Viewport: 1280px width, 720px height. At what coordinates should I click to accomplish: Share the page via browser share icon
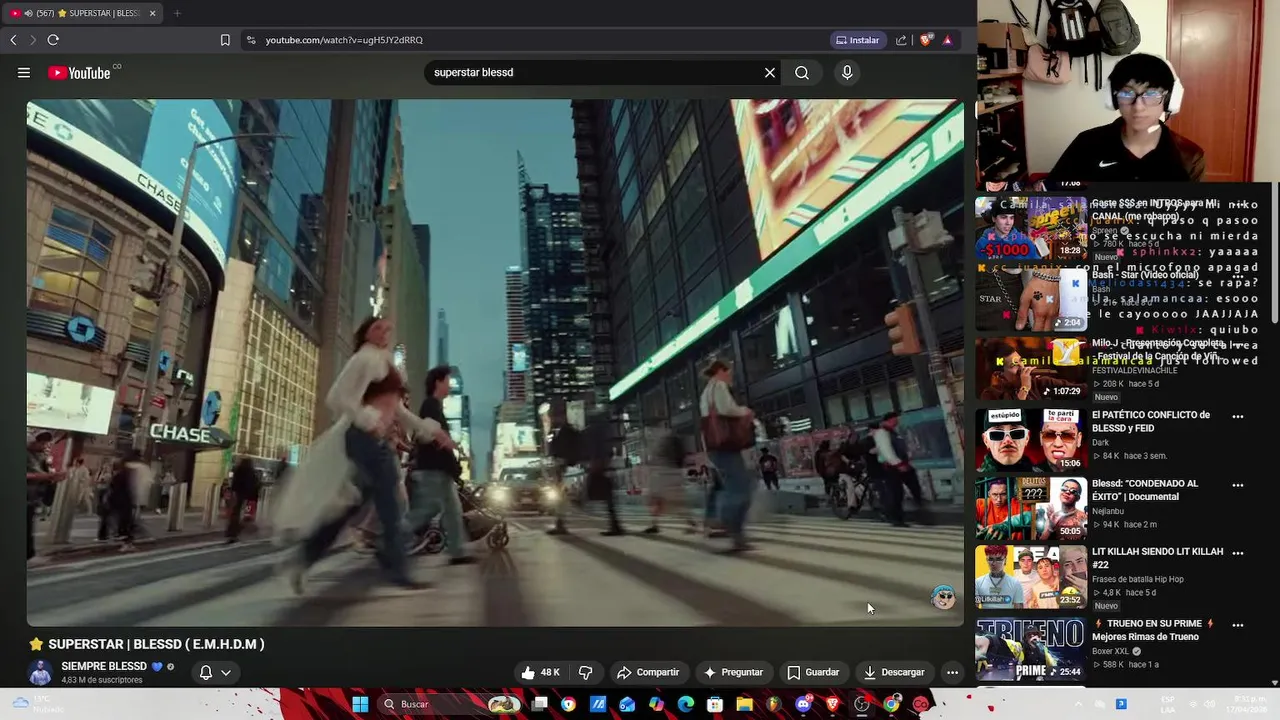[x=901, y=40]
